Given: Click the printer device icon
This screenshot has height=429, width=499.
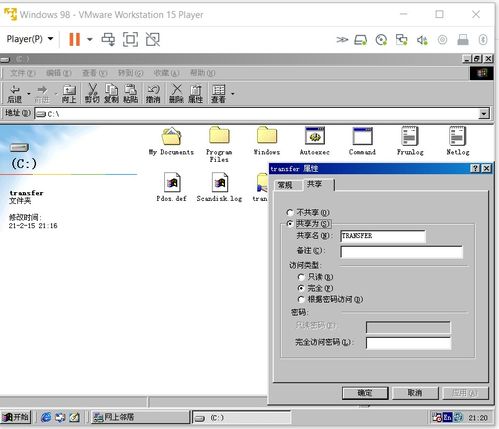Looking at the screenshot, I should click(463, 40).
